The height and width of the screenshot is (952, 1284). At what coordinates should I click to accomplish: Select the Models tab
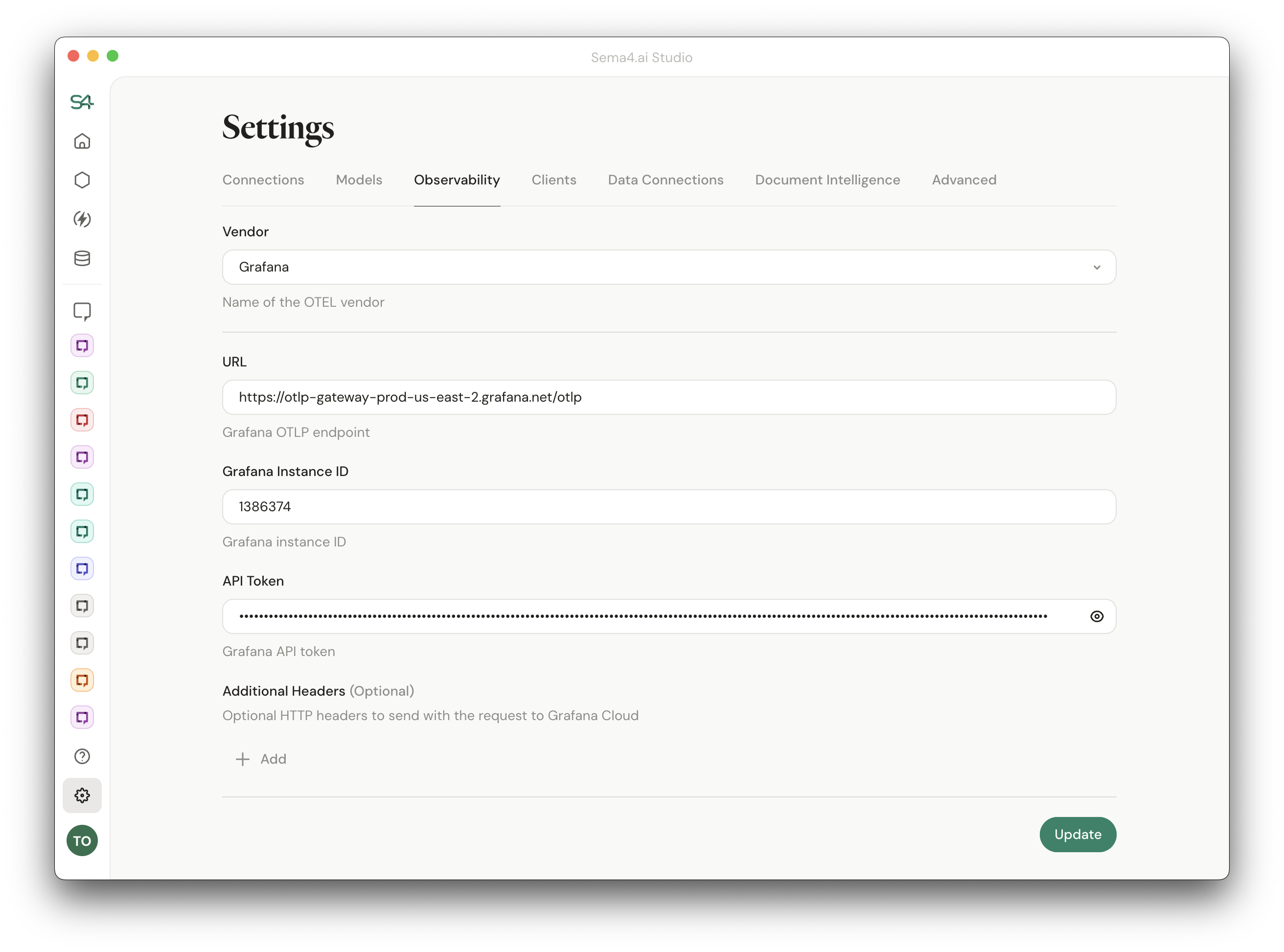point(359,180)
